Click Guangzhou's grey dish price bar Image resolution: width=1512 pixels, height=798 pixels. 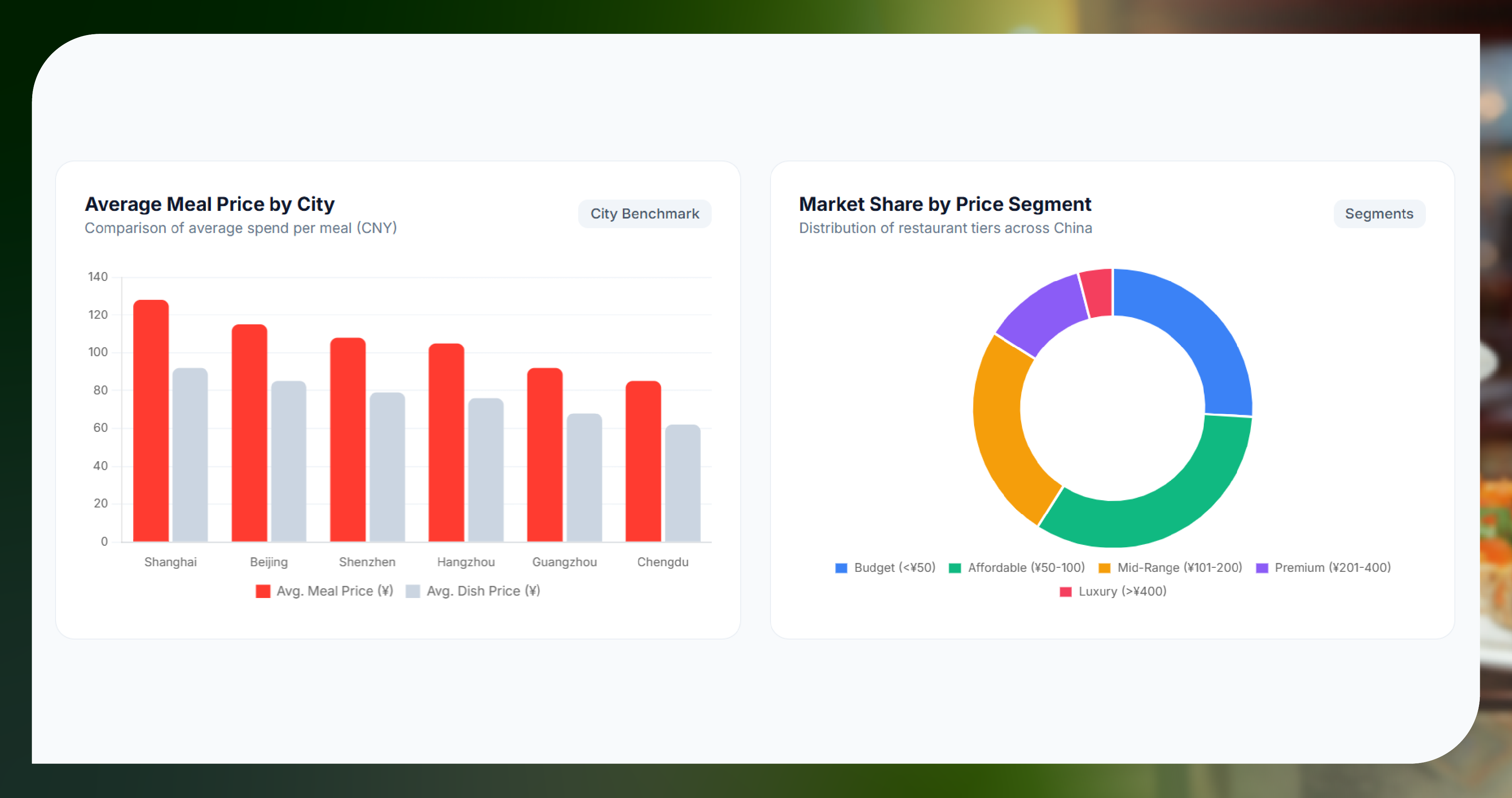pyautogui.click(x=585, y=477)
